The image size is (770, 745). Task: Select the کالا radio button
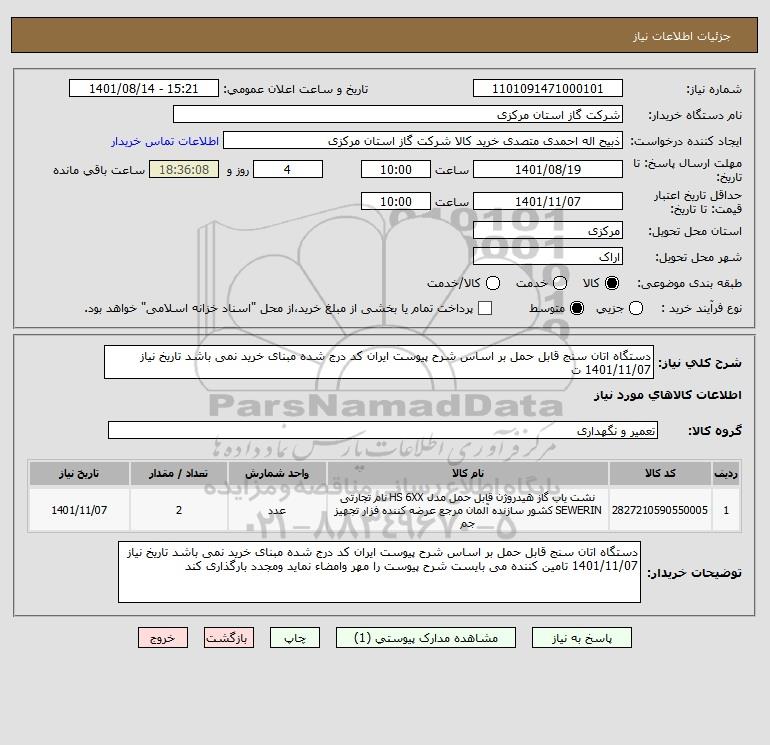click(x=612, y=283)
